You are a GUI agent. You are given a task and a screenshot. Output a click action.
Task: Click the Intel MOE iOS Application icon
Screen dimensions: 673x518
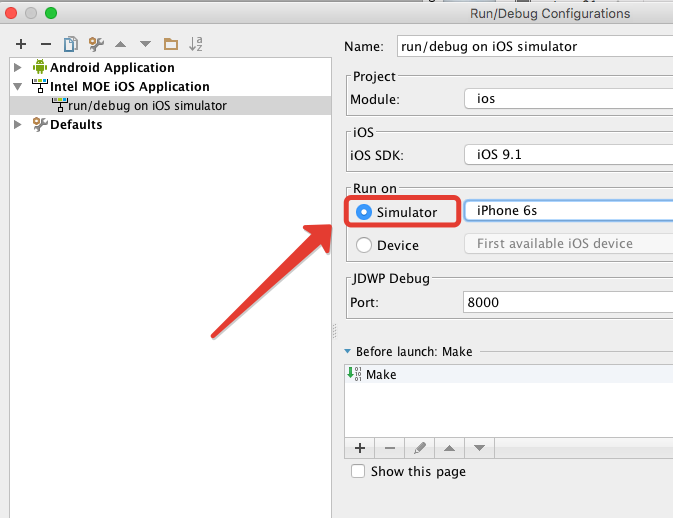[x=40, y=86]
